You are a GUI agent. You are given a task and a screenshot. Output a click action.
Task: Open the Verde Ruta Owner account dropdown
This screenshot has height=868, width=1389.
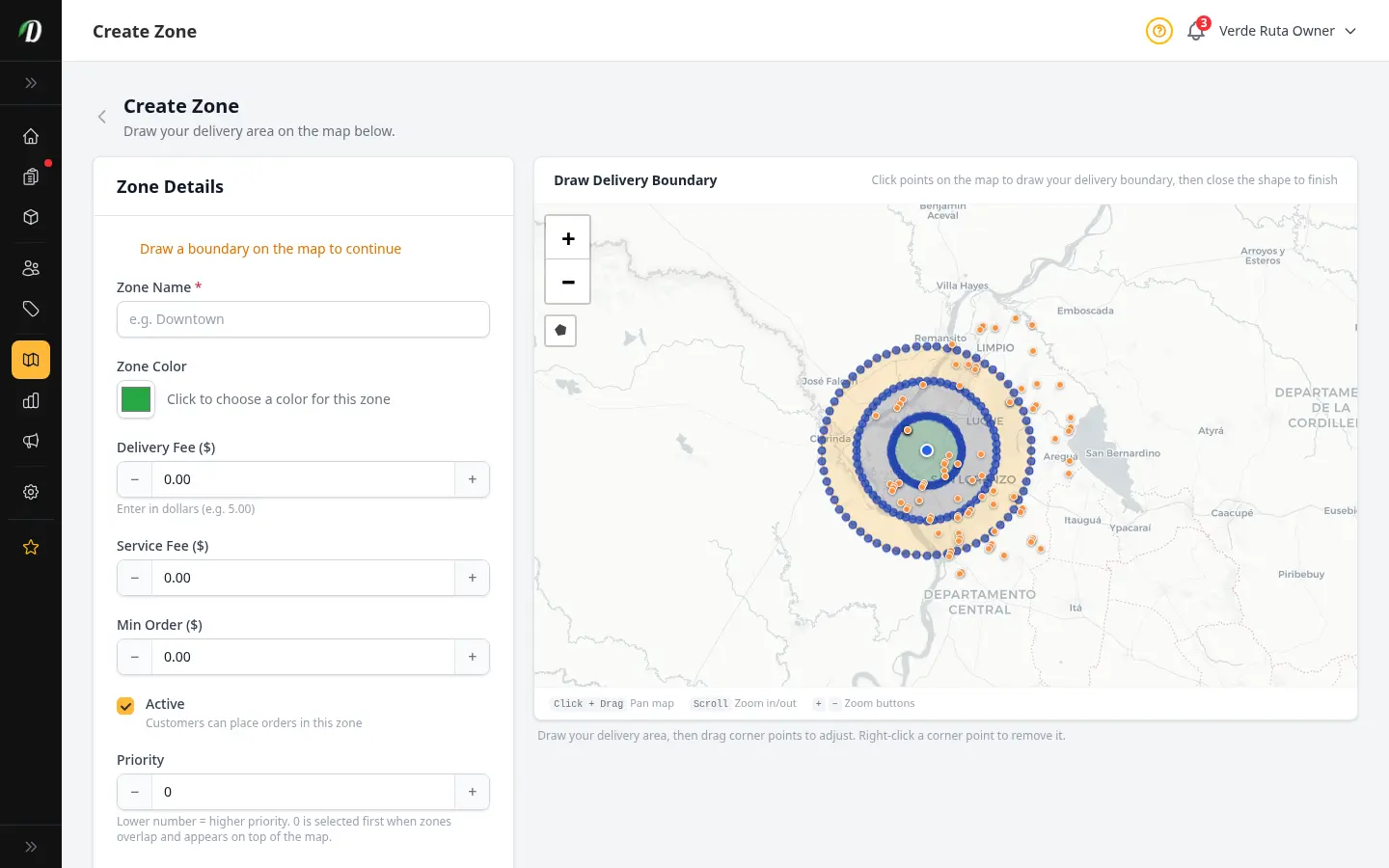pos(1288,31)
